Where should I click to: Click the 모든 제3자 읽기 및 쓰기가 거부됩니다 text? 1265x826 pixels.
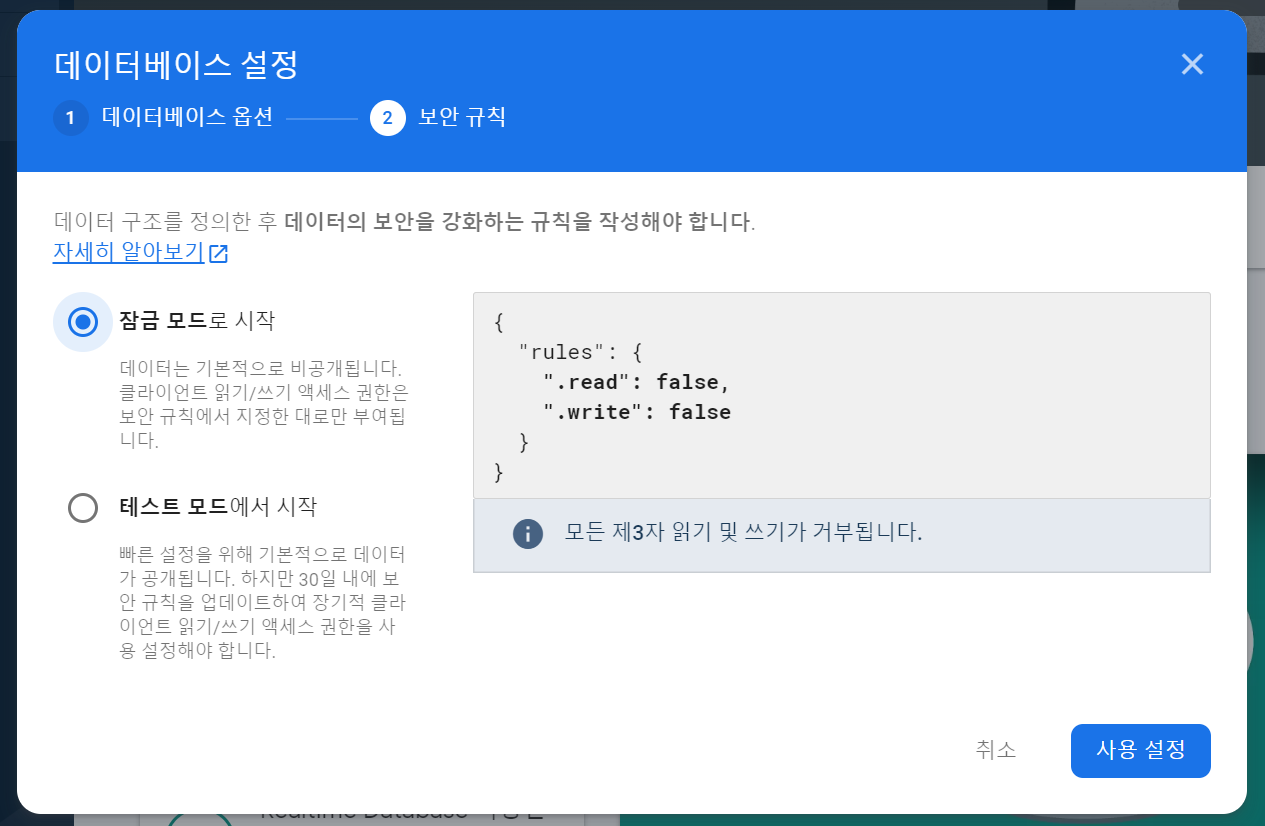(x=743, y=532)
